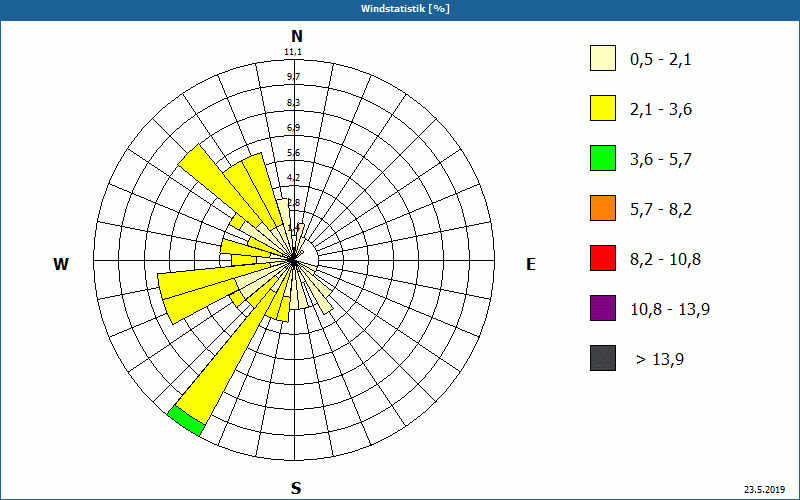Click the dark gray > 13,9 legend swatch
This screenshot has height=500, width=800.
coord(603,358)
